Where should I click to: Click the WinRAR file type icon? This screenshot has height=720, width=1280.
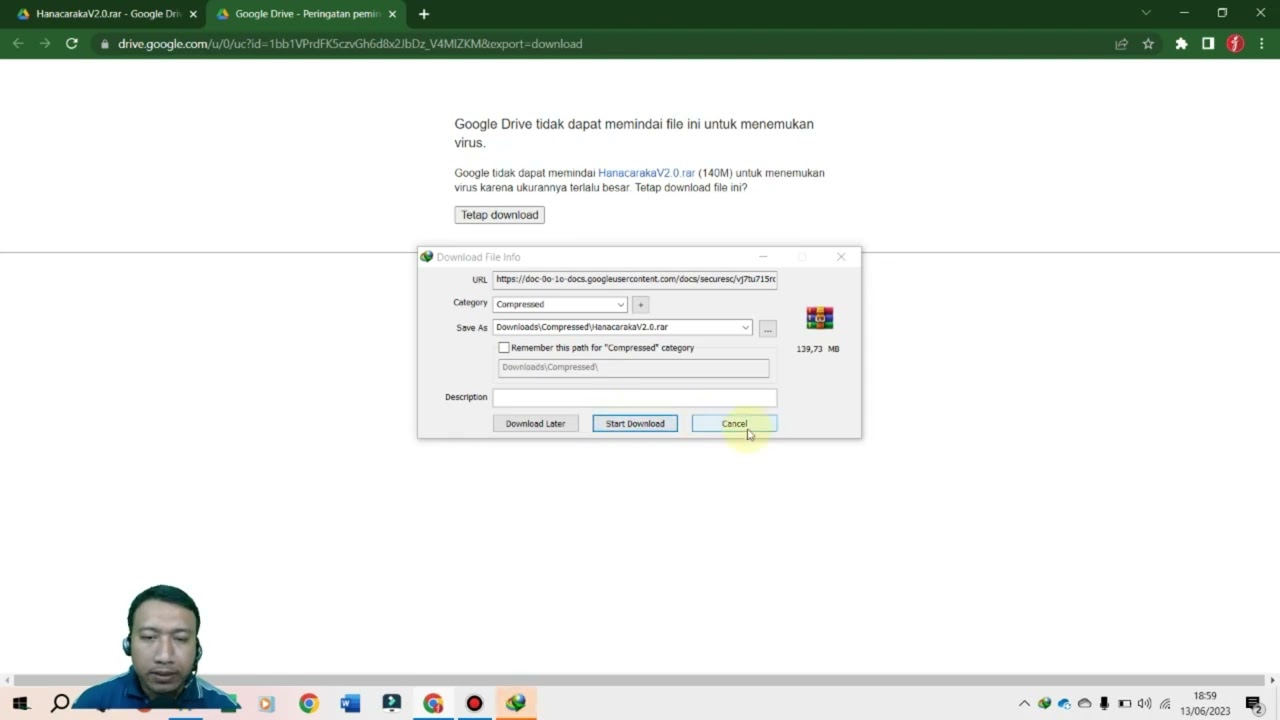coord(819,318)
